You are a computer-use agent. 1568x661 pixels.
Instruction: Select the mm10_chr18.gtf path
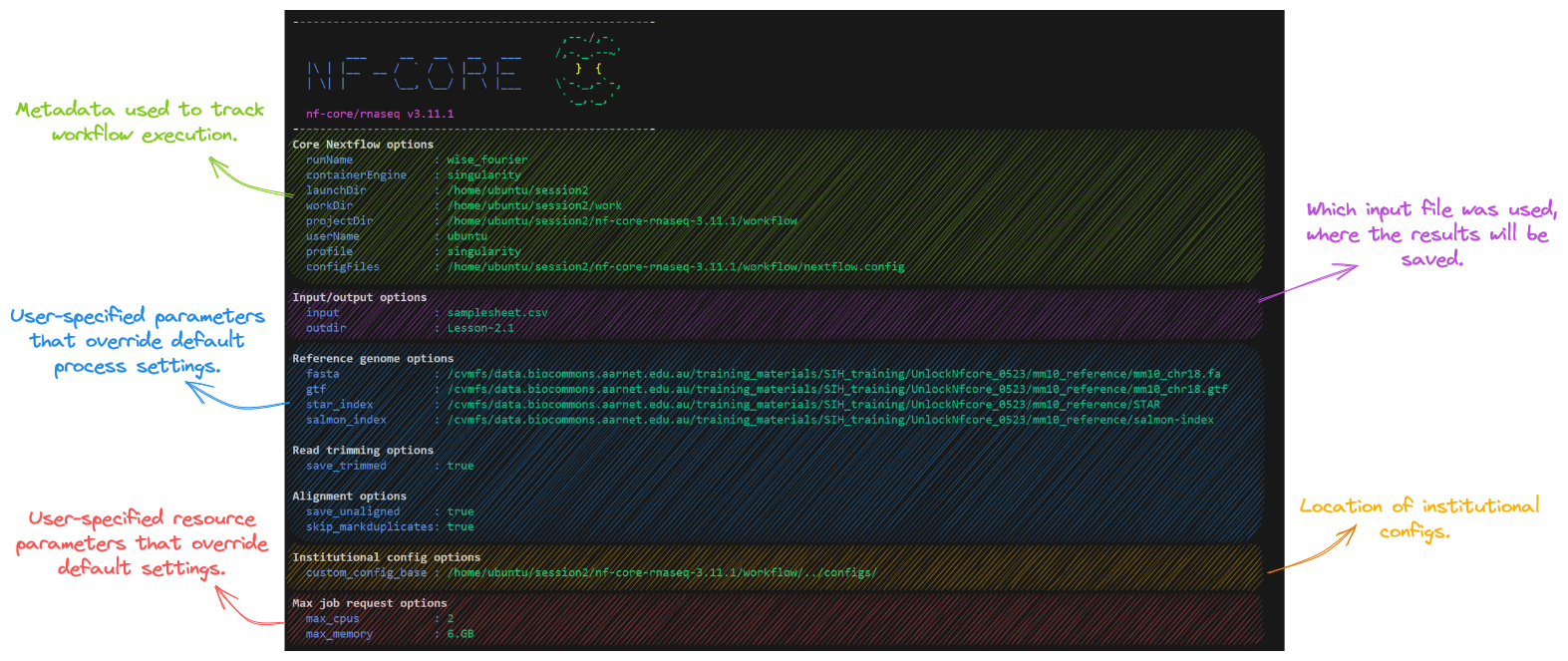click(837, 390)
